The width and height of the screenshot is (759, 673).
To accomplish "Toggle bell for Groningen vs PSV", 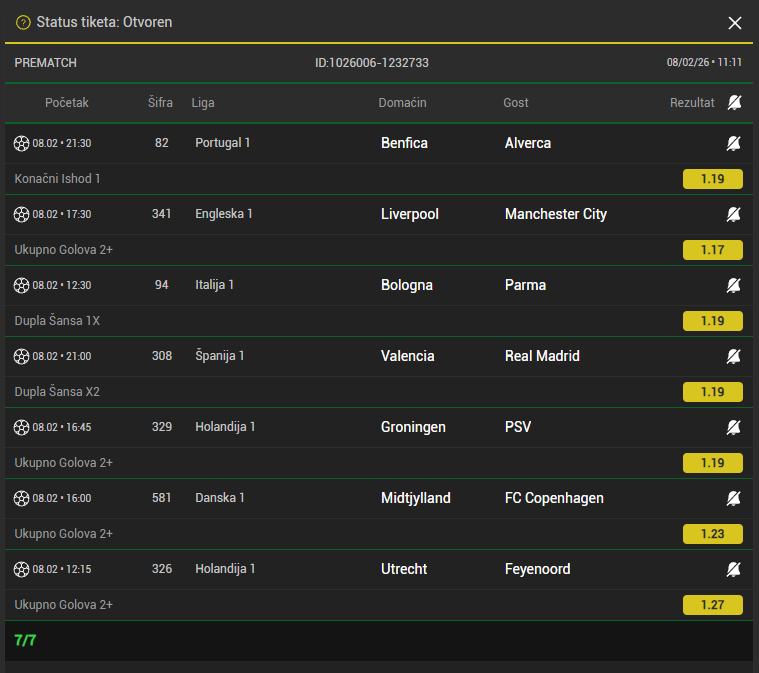I will click(x=734, y=427).
